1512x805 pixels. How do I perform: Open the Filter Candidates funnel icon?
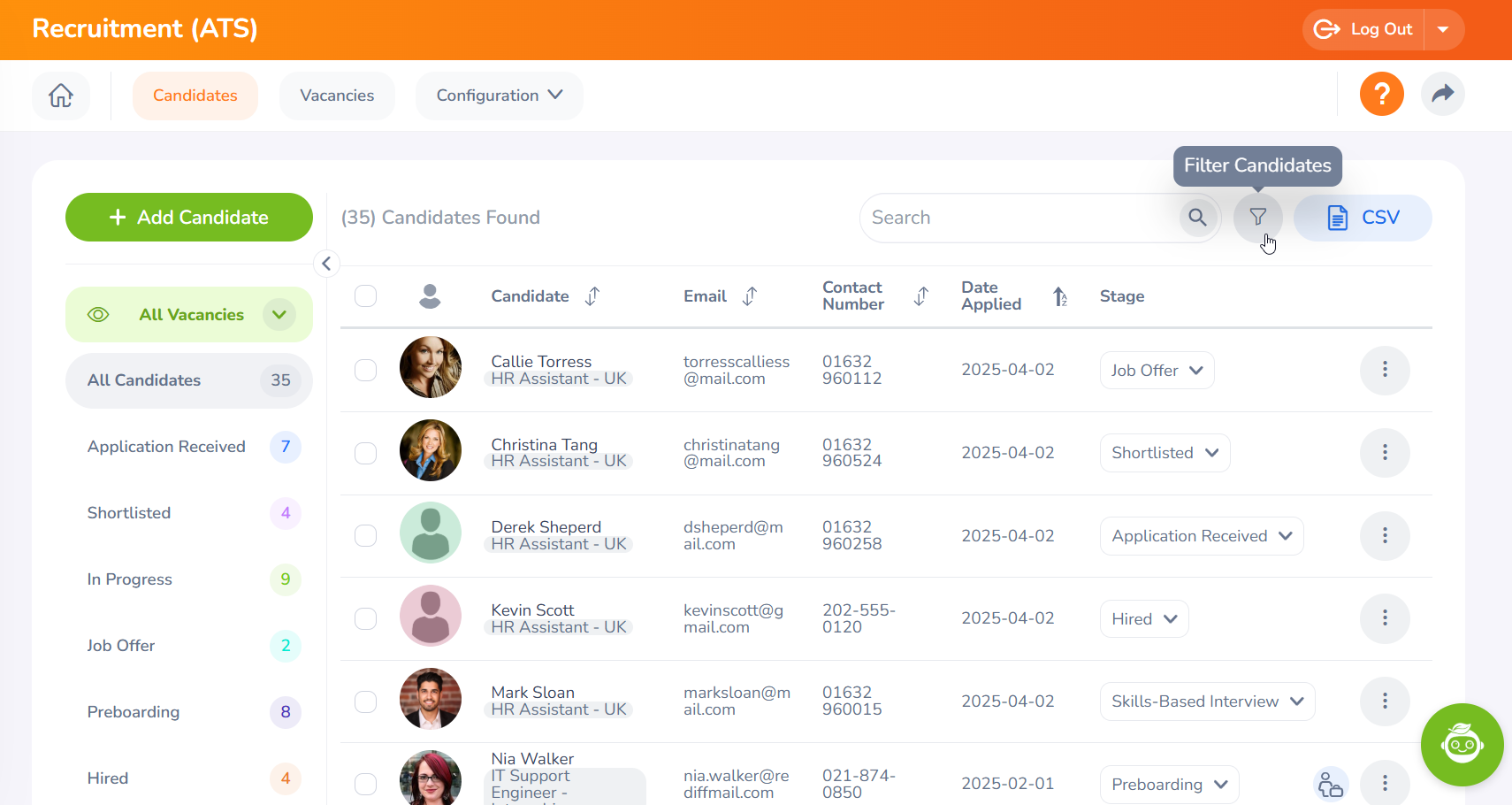click(1257, 218)
